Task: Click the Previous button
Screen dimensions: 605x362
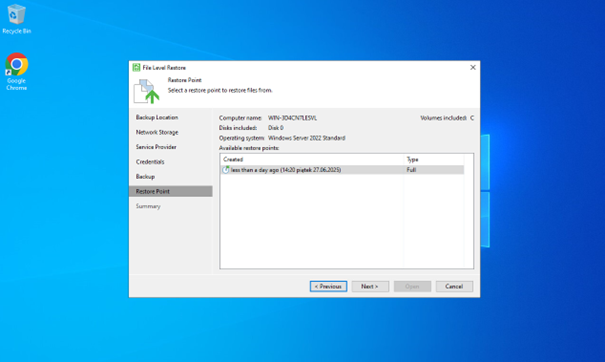Action: [x=328, y=286]
